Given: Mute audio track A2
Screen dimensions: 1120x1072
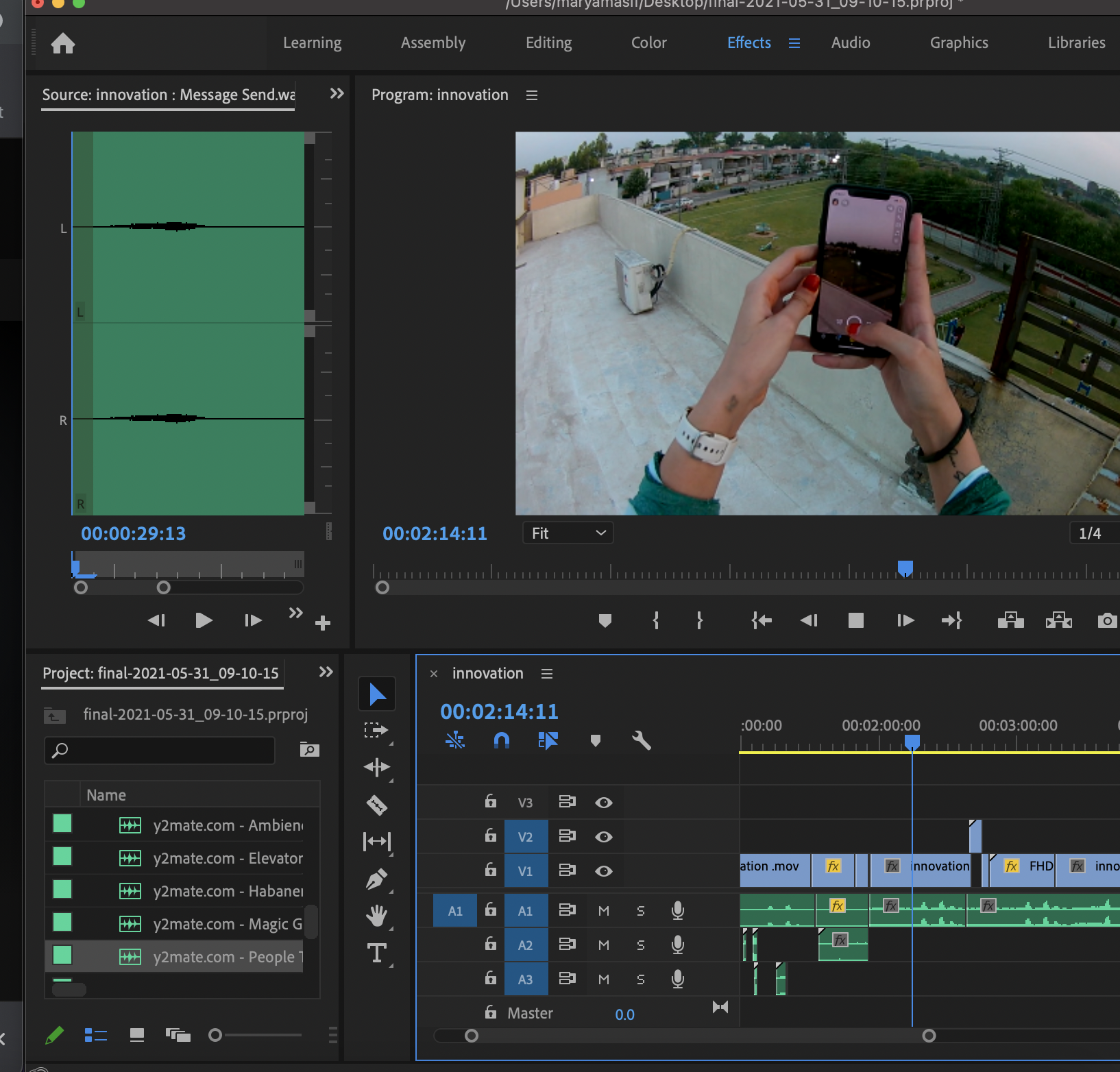Looking at the screenshot, I should click(x=603, y=945).
